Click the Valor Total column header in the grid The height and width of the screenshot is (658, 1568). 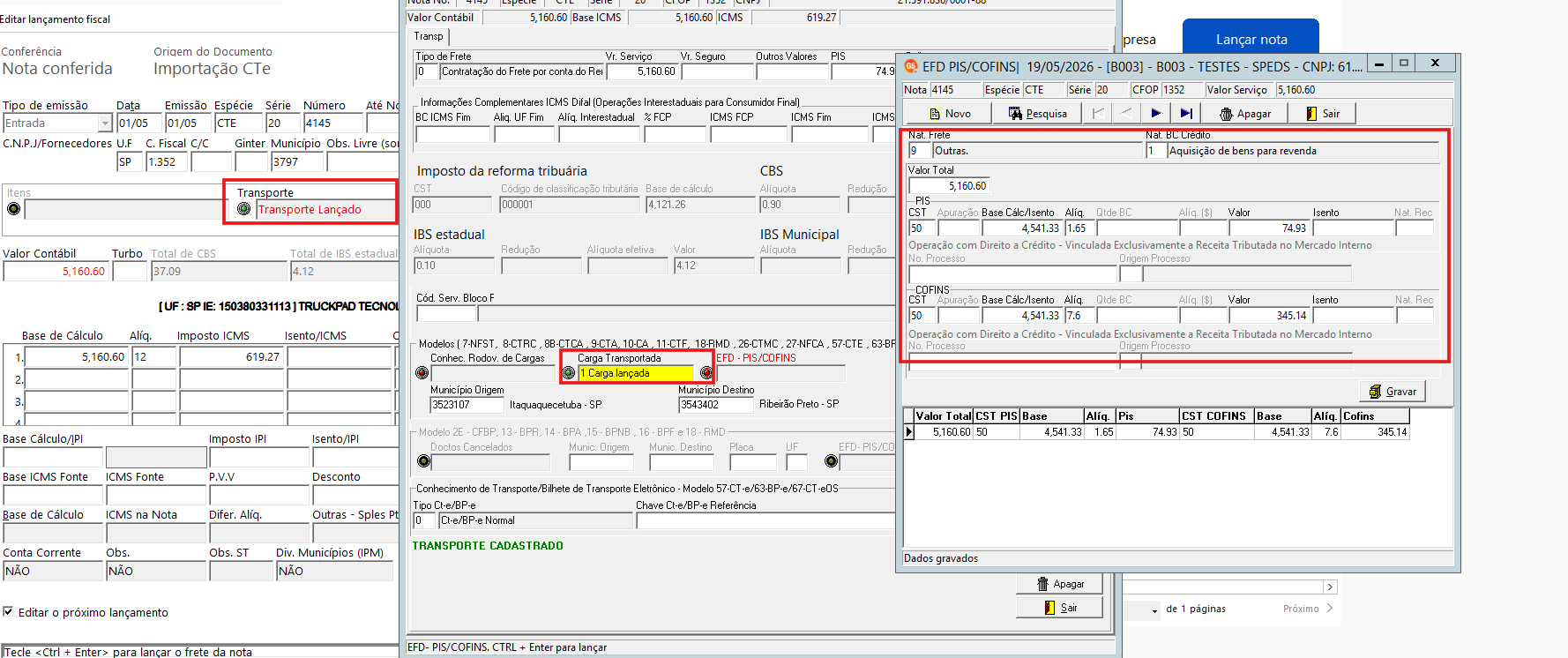[944, 416]
